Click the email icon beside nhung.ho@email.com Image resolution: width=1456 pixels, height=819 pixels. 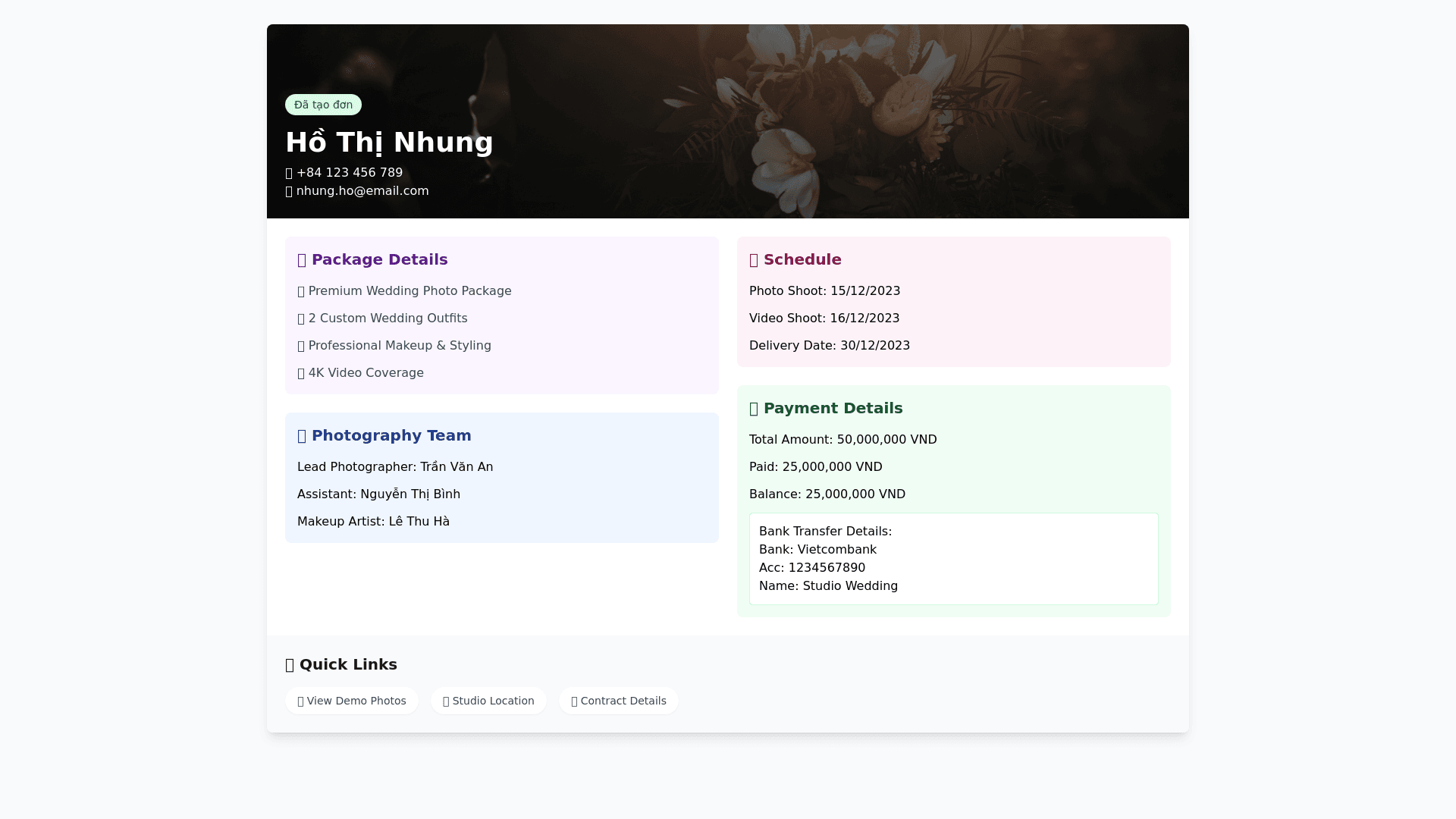289,191
